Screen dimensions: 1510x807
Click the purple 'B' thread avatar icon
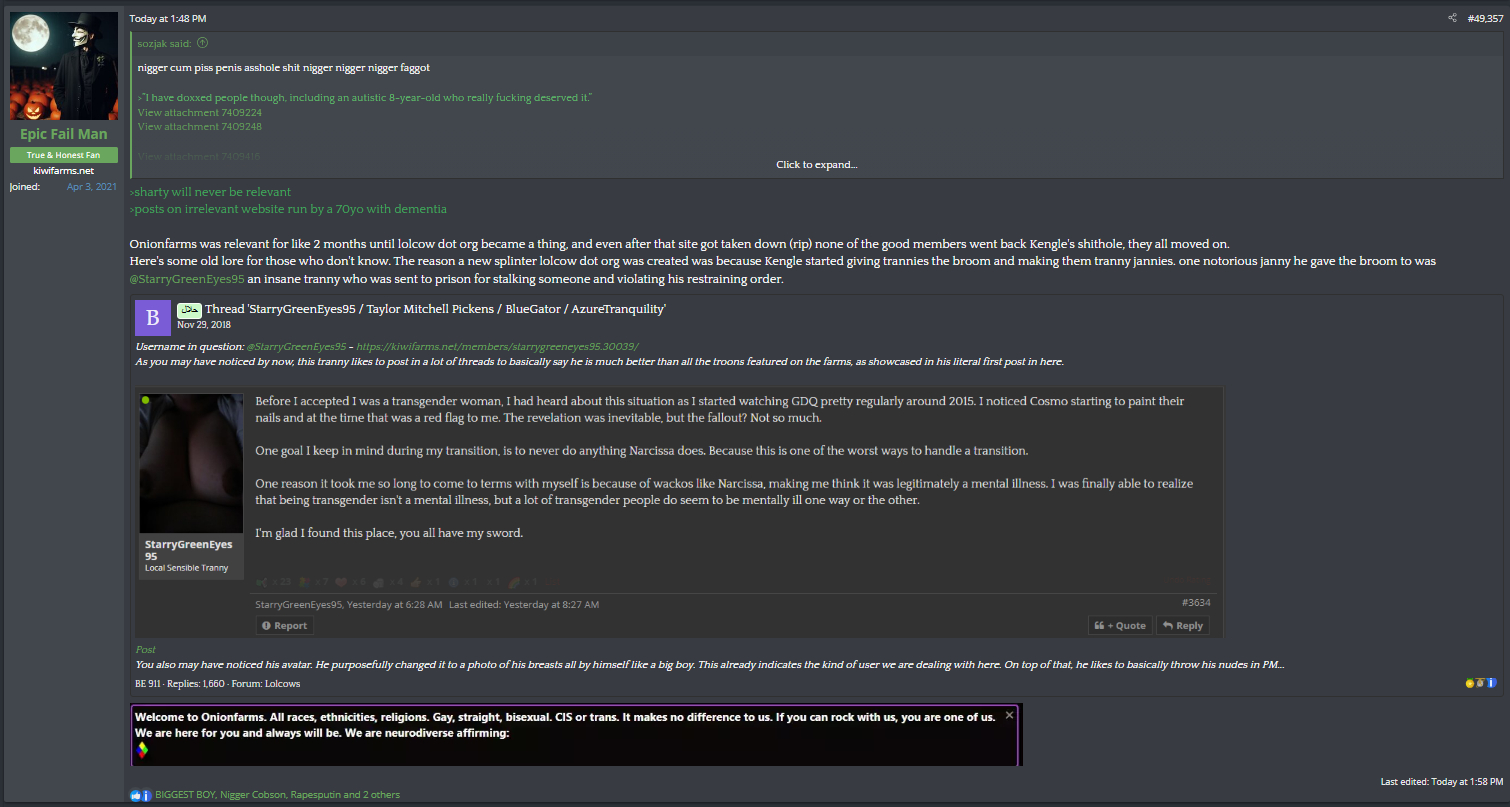tap(153, 317)
